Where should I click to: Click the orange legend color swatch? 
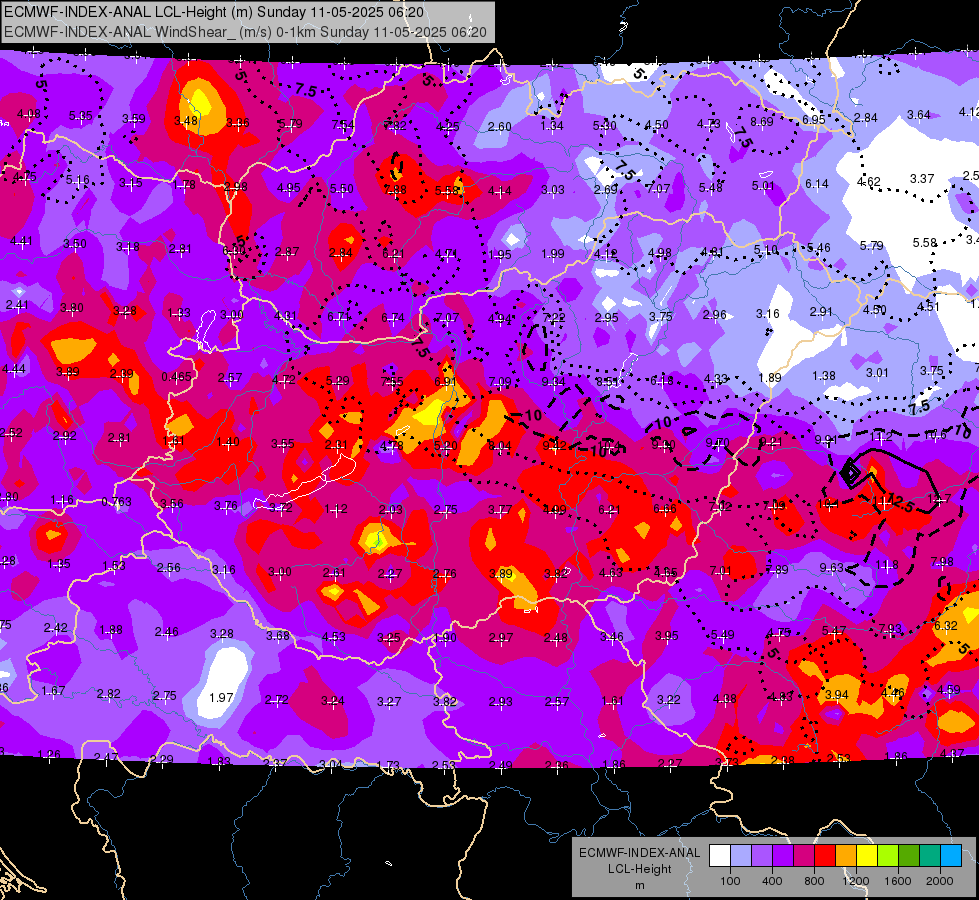[x=846, y=856]
